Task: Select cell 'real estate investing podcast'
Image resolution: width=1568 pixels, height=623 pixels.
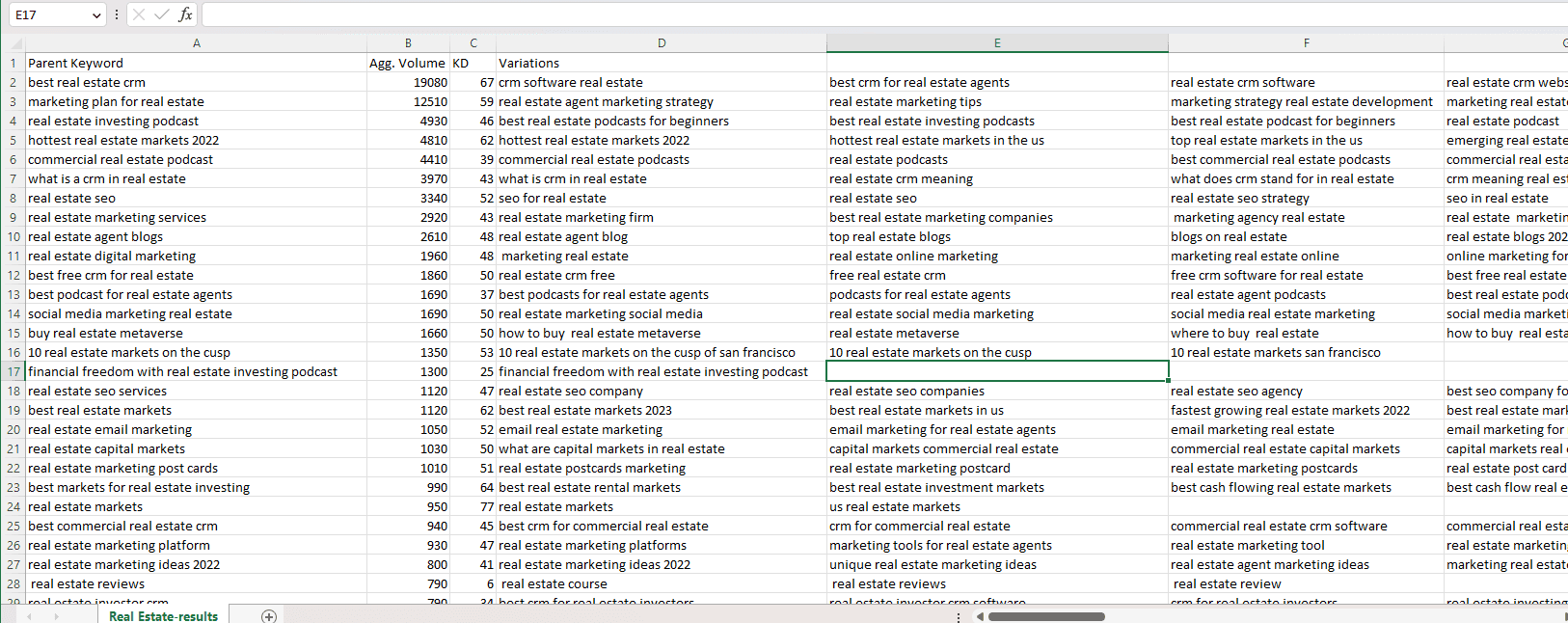Action: coord(197,121)
